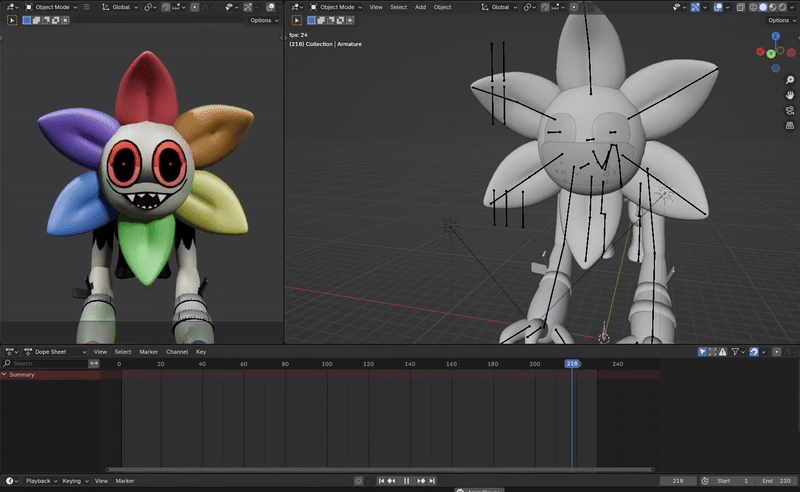Toggle proportional editing in left viewport header
This screenshot has width=800, height=492.
(x=195, y=7)
